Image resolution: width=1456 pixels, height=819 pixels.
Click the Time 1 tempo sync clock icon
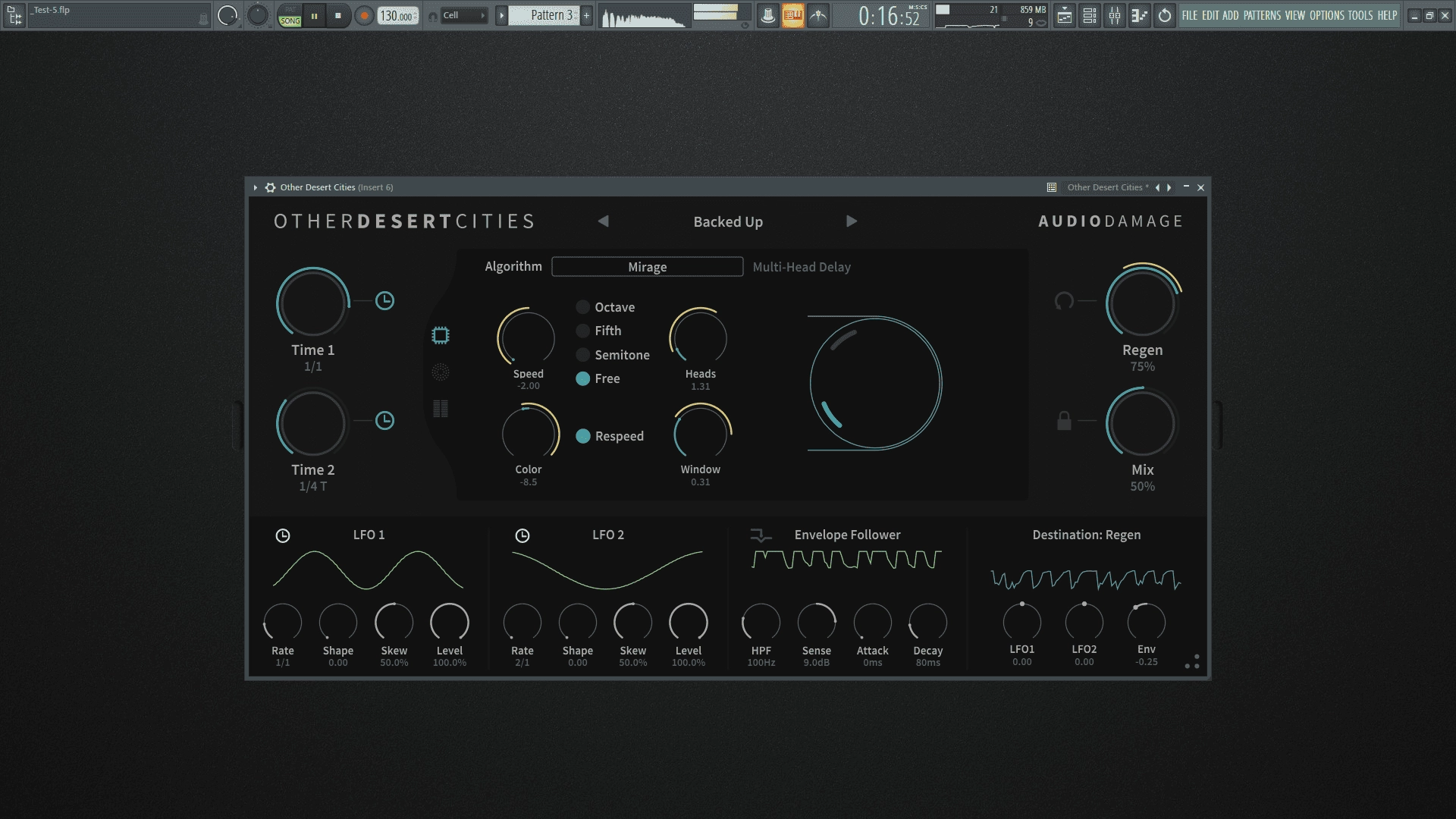pos(385,301)
